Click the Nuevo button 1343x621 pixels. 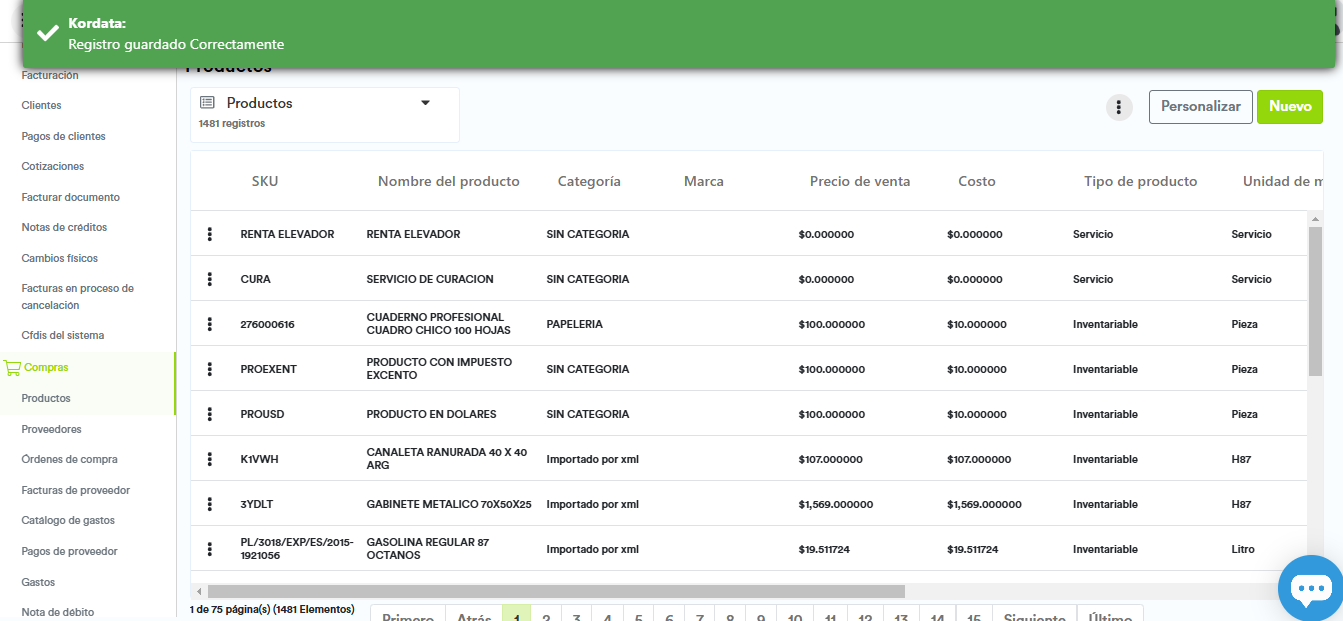click(1289, 107)
